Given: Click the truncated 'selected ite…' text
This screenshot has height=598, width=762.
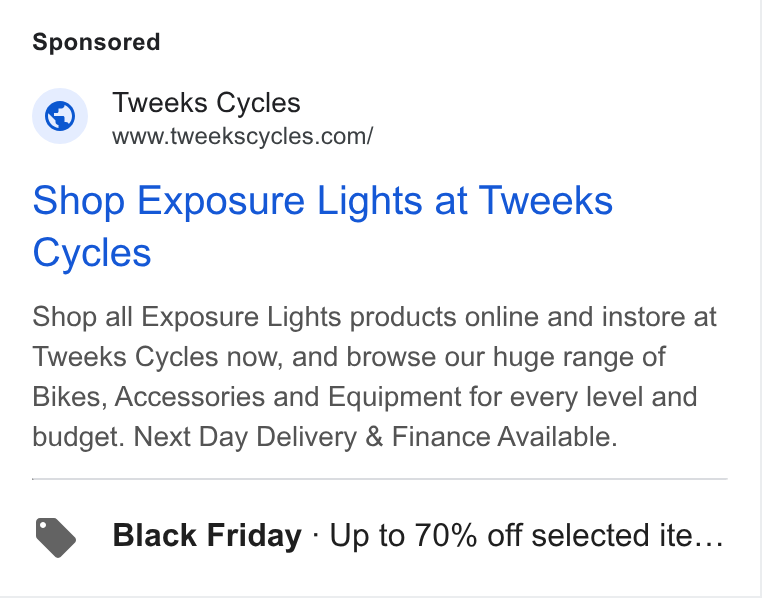Looking at the screenshot, I should tap(626, 535).
